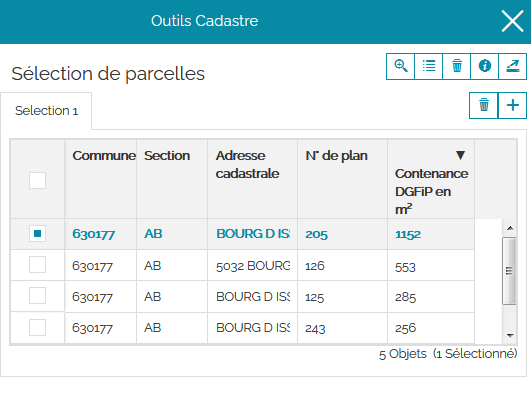The height and width of the screenshot is (403, 531).
Task: Sort by the Section column header
Action: point(167,155)
